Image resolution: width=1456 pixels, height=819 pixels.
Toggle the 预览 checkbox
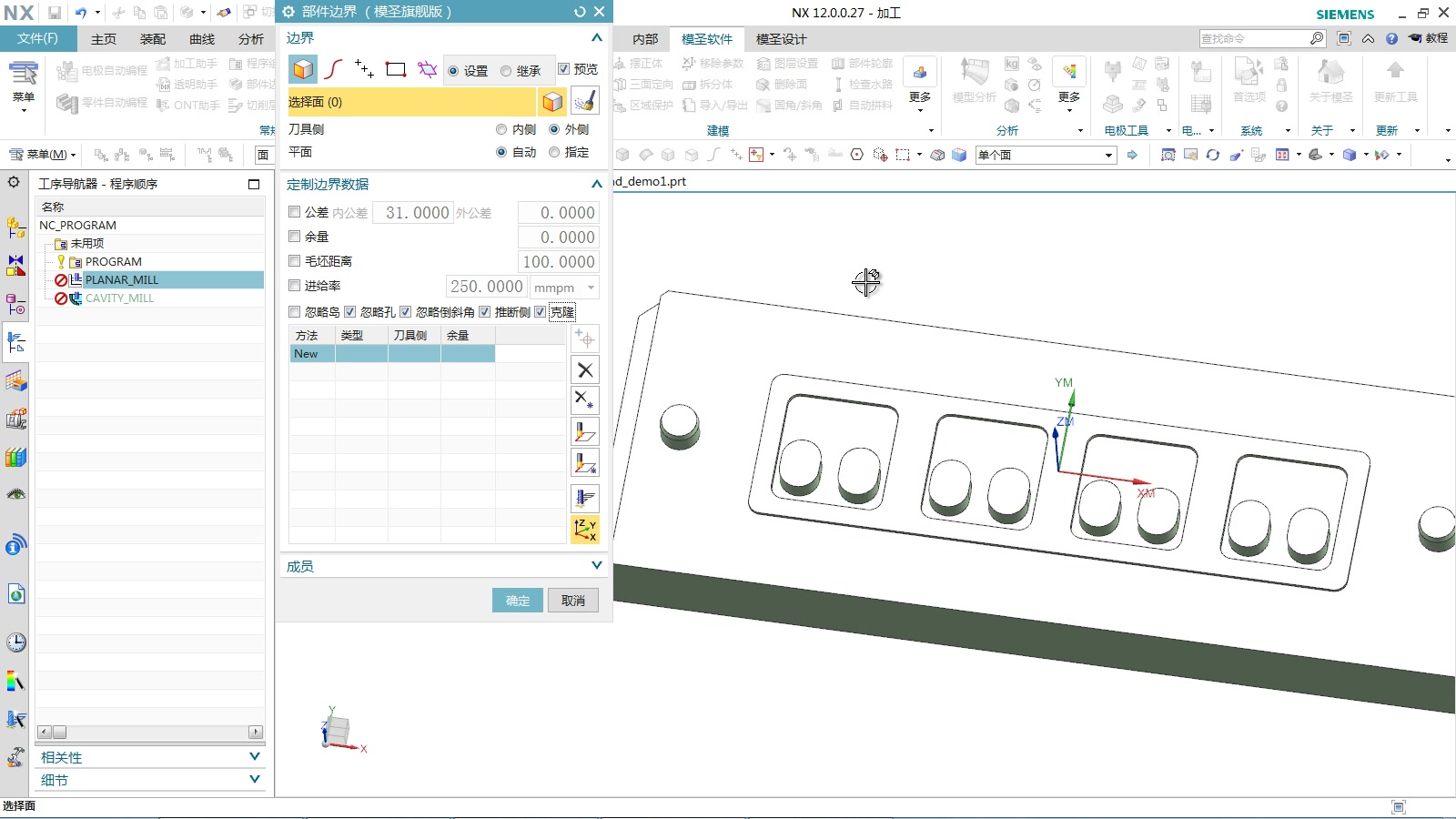[564, 69]
